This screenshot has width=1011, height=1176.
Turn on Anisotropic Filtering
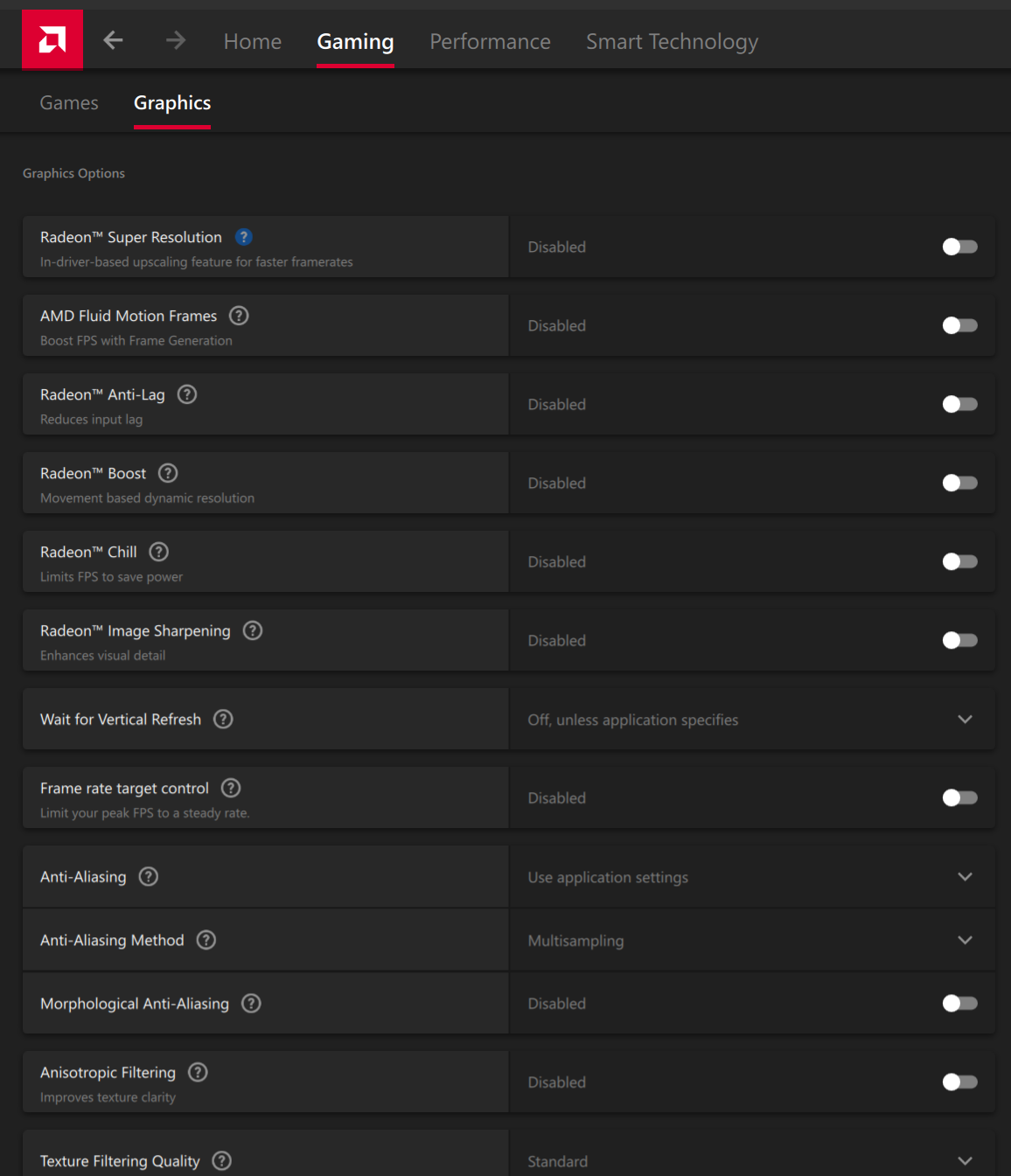click(x=959, y=1082)
